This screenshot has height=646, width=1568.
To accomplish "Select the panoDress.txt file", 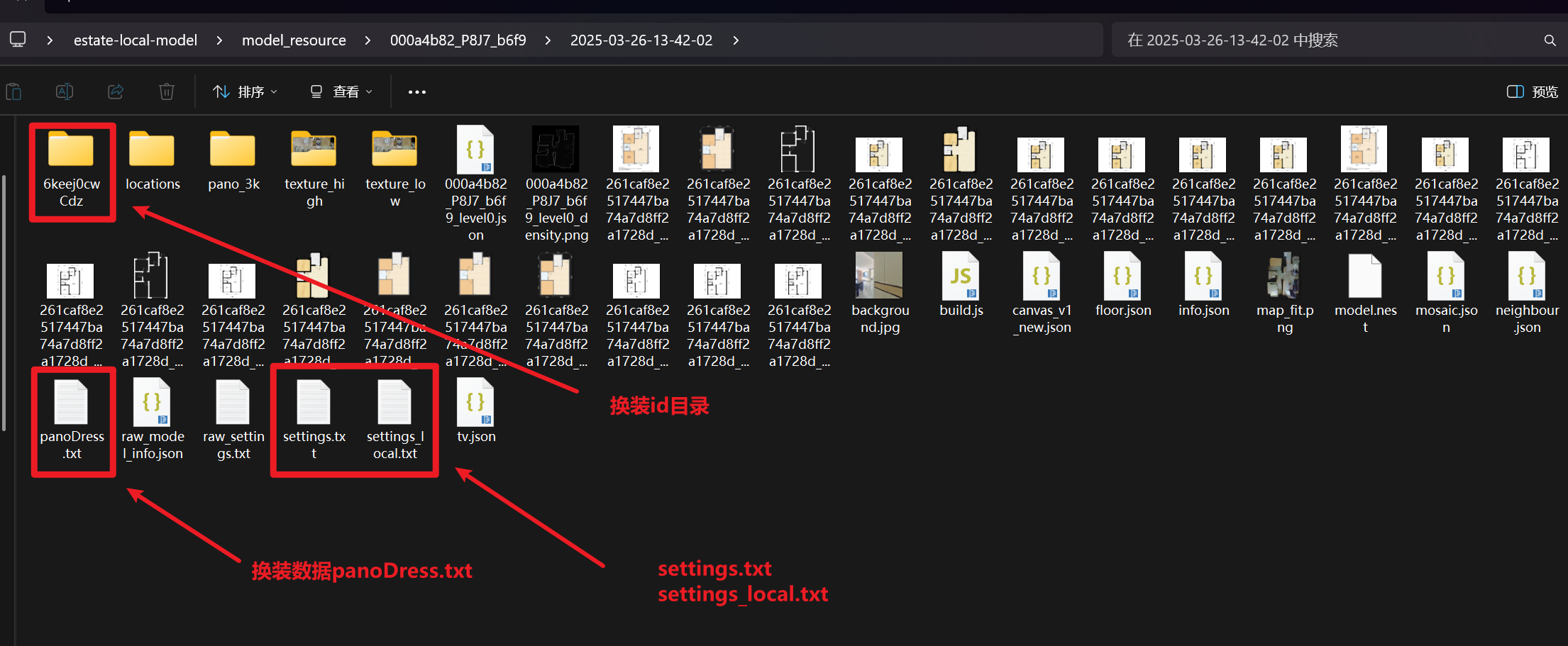I will pos(72,421).
